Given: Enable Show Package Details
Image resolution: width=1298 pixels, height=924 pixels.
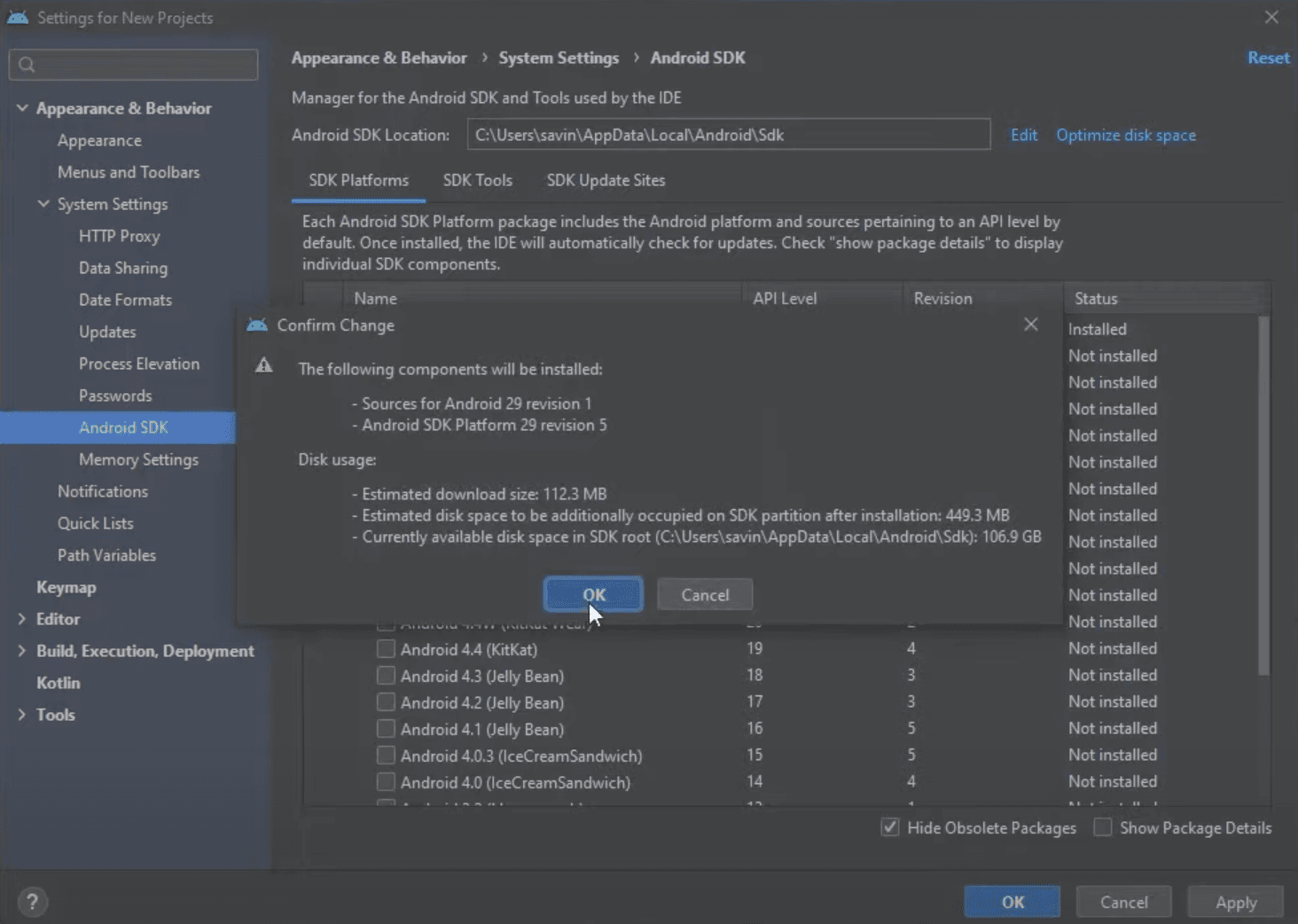Looking at the screenshot, I should click(x=1103, y=826).
